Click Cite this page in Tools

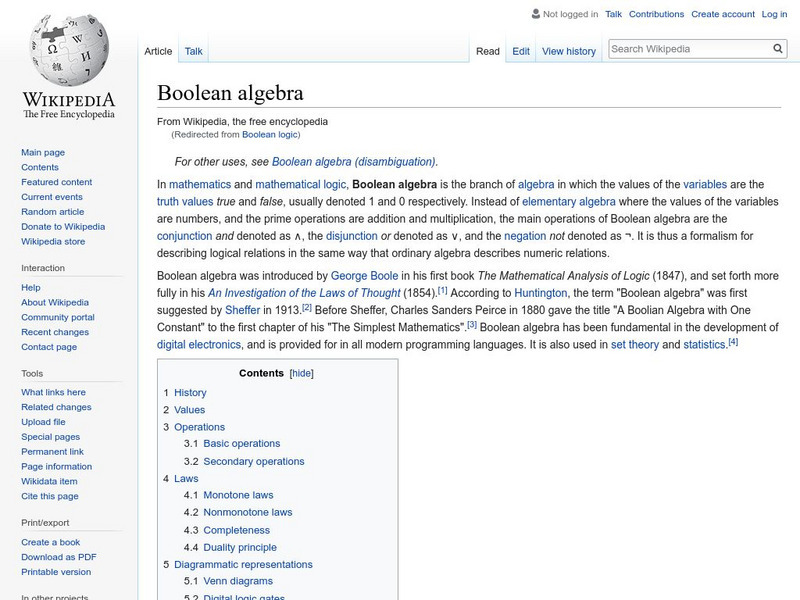[50, 495]
